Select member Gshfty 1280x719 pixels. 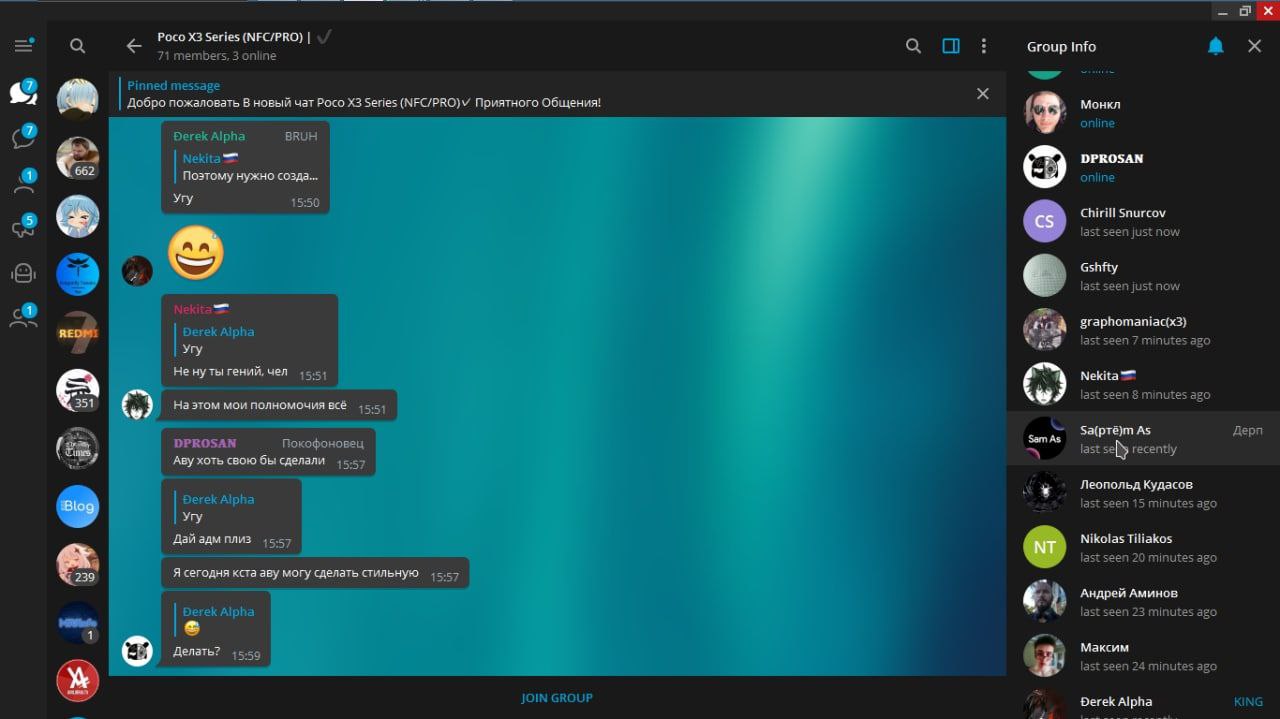(x=1143, y=276)
